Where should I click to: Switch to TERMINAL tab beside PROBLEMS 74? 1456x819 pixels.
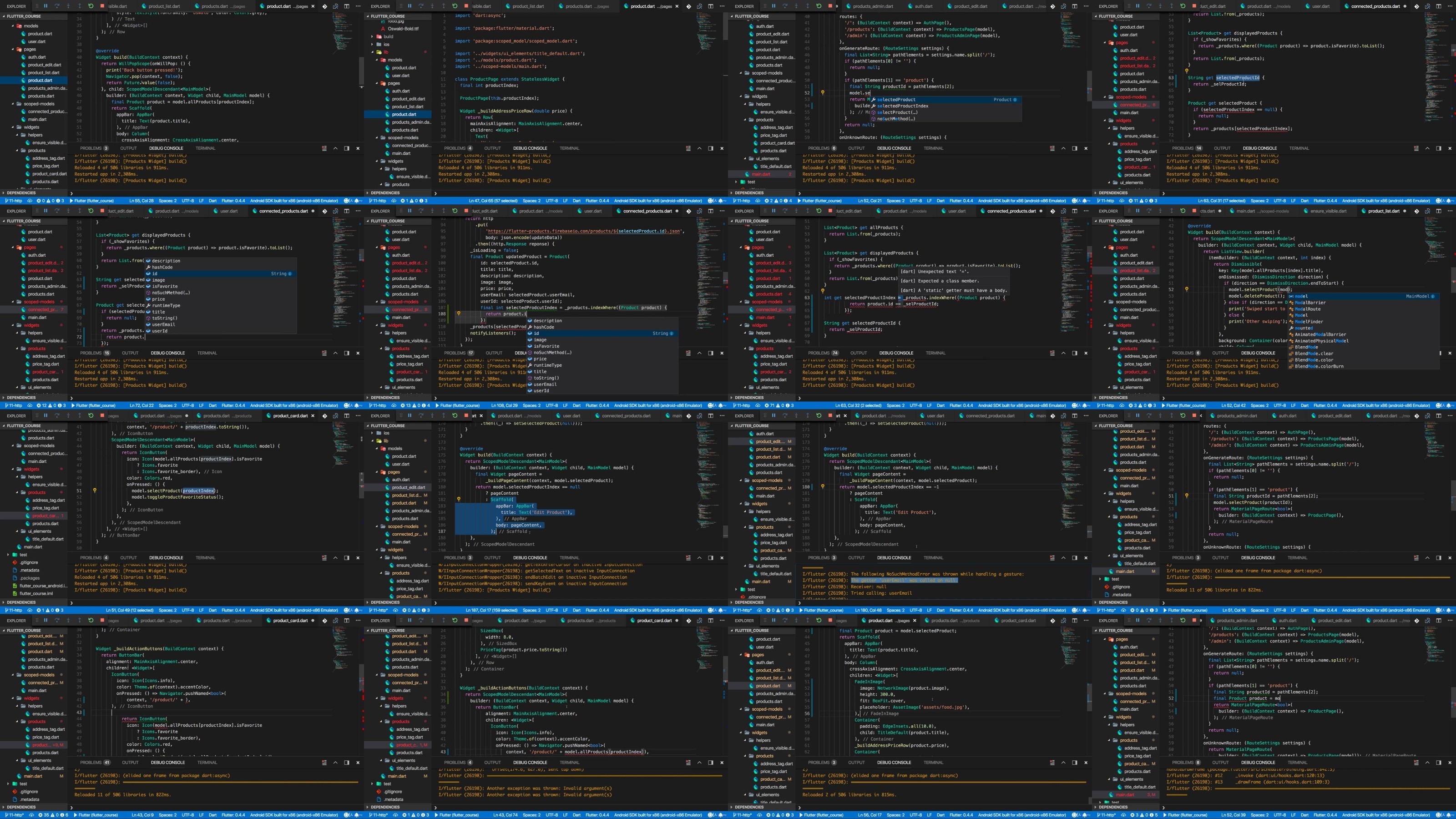(x=935, y=353)
